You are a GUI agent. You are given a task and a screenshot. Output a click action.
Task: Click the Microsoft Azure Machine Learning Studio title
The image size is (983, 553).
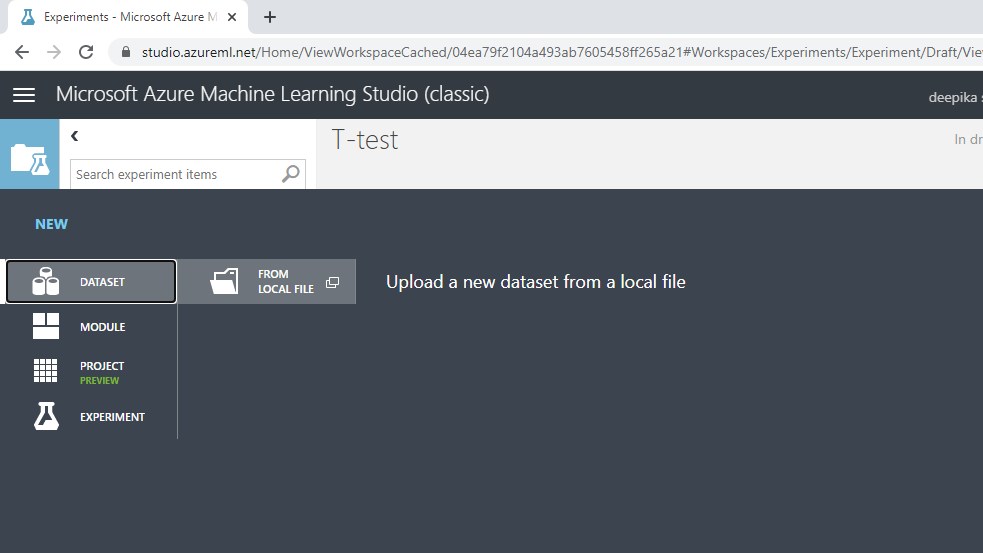(273, 94)
